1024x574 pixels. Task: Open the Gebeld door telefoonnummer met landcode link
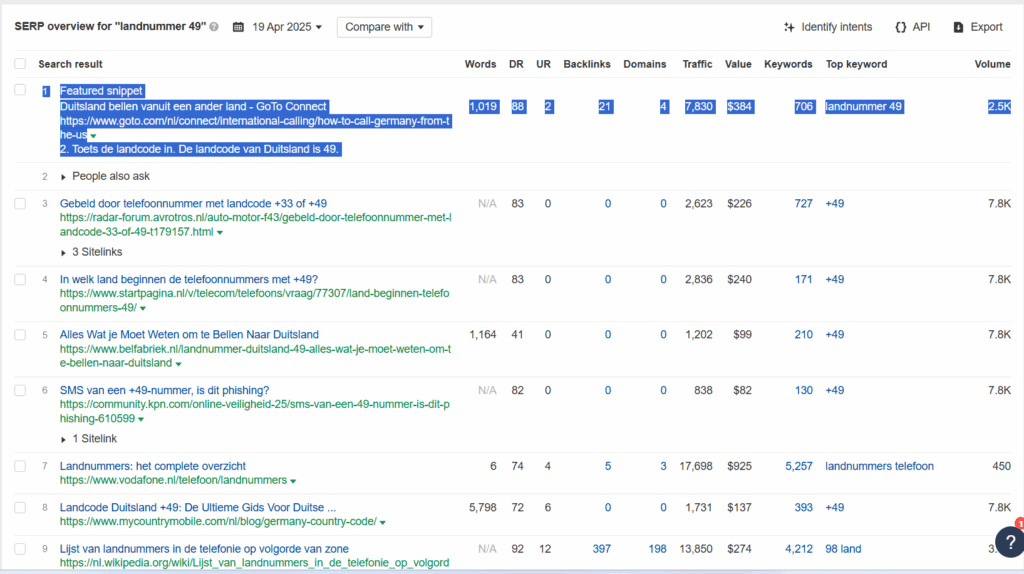pyautogui.click(x=193, y=204)
